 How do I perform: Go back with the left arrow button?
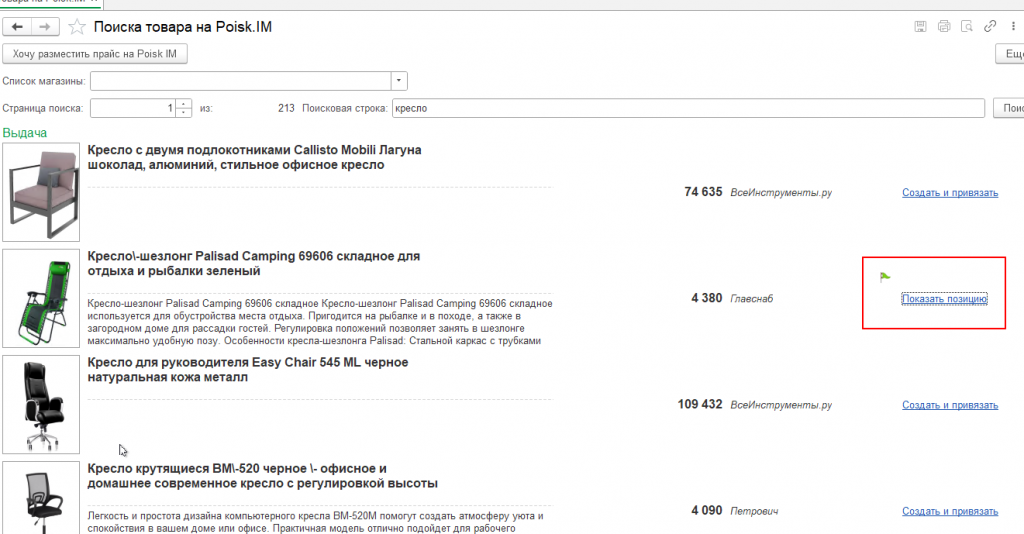(18, 27)
